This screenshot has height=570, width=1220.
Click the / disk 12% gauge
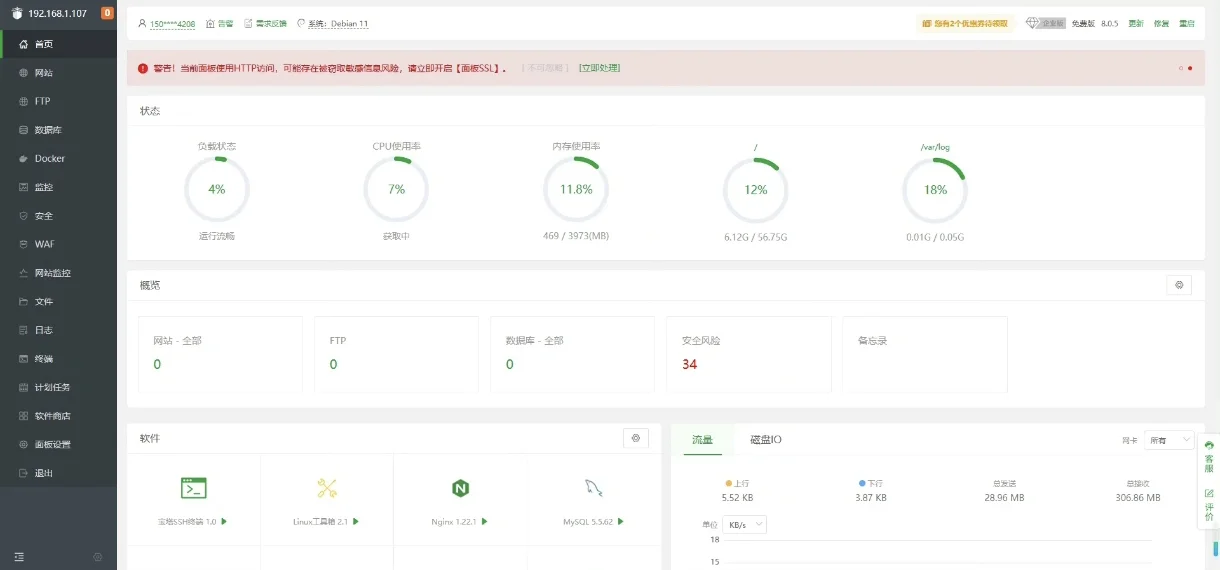(756, 189)
